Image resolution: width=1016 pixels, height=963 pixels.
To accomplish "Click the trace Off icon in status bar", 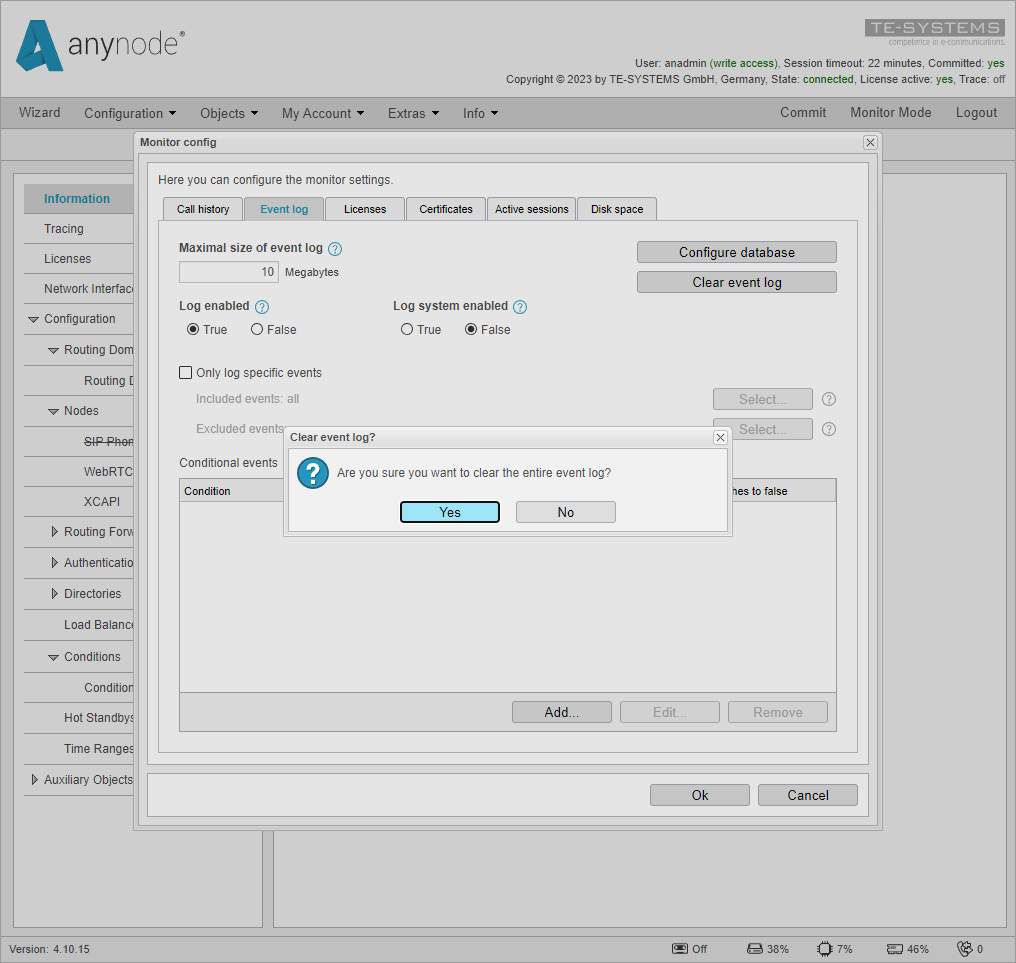I will [679, 948].
